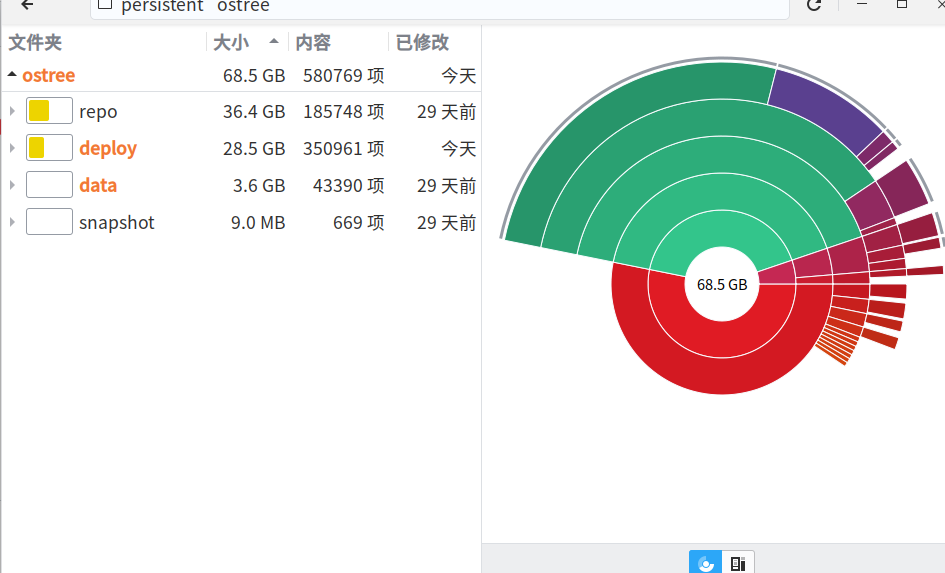Image resolution: width=945 pixels, height=573 pixels.
Task: Select the ostree folder name
Action: [49, 75]
